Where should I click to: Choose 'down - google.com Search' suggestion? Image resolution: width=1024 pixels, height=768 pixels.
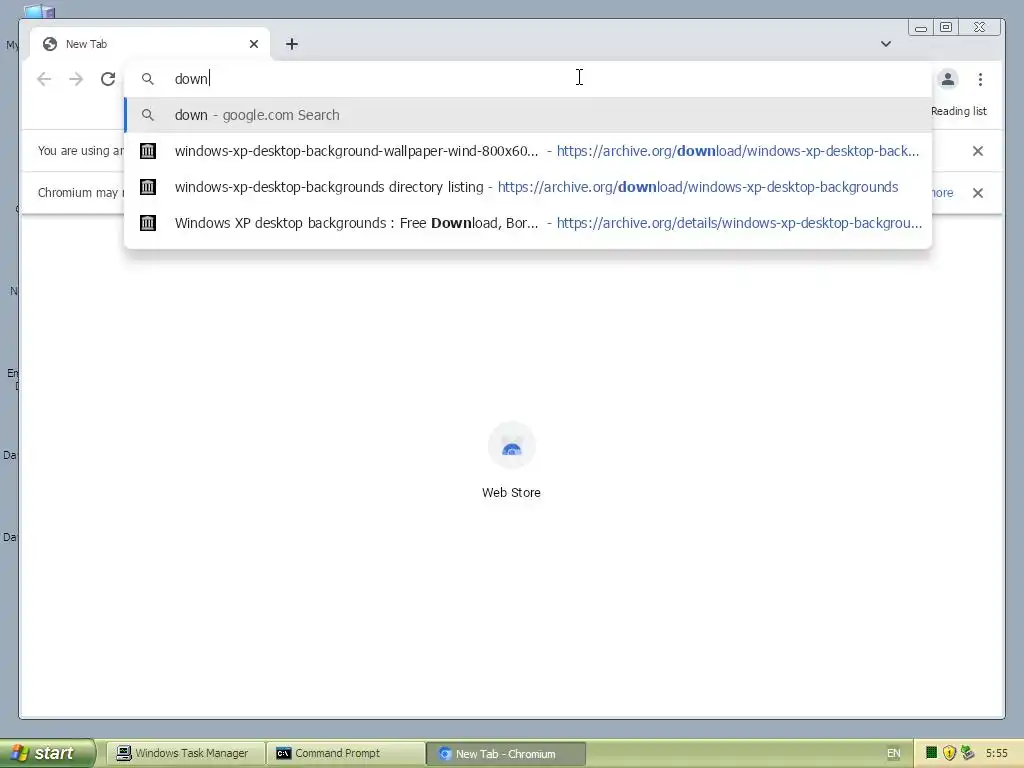528,115
